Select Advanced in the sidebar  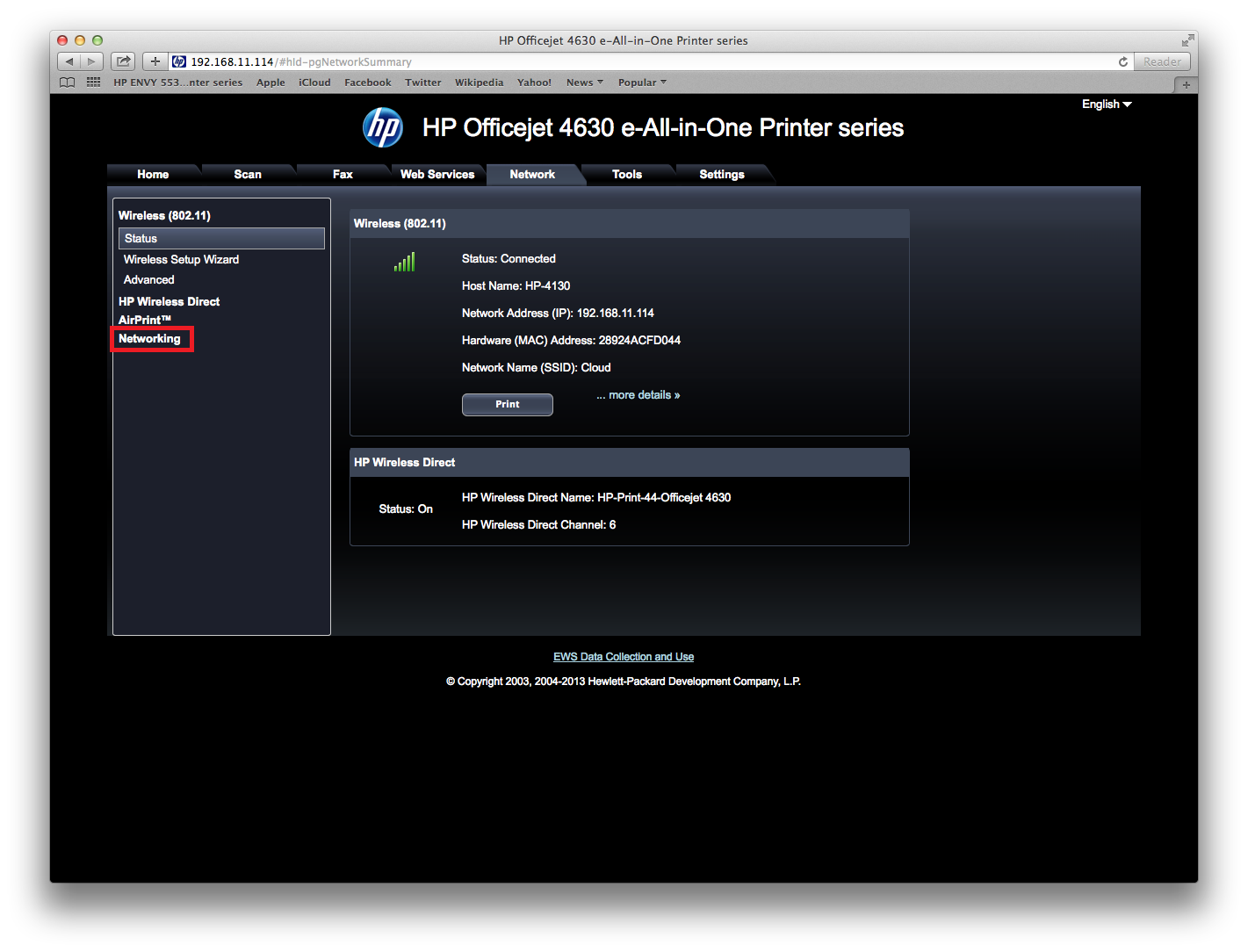pyautogui.click(x=149, y=279)
